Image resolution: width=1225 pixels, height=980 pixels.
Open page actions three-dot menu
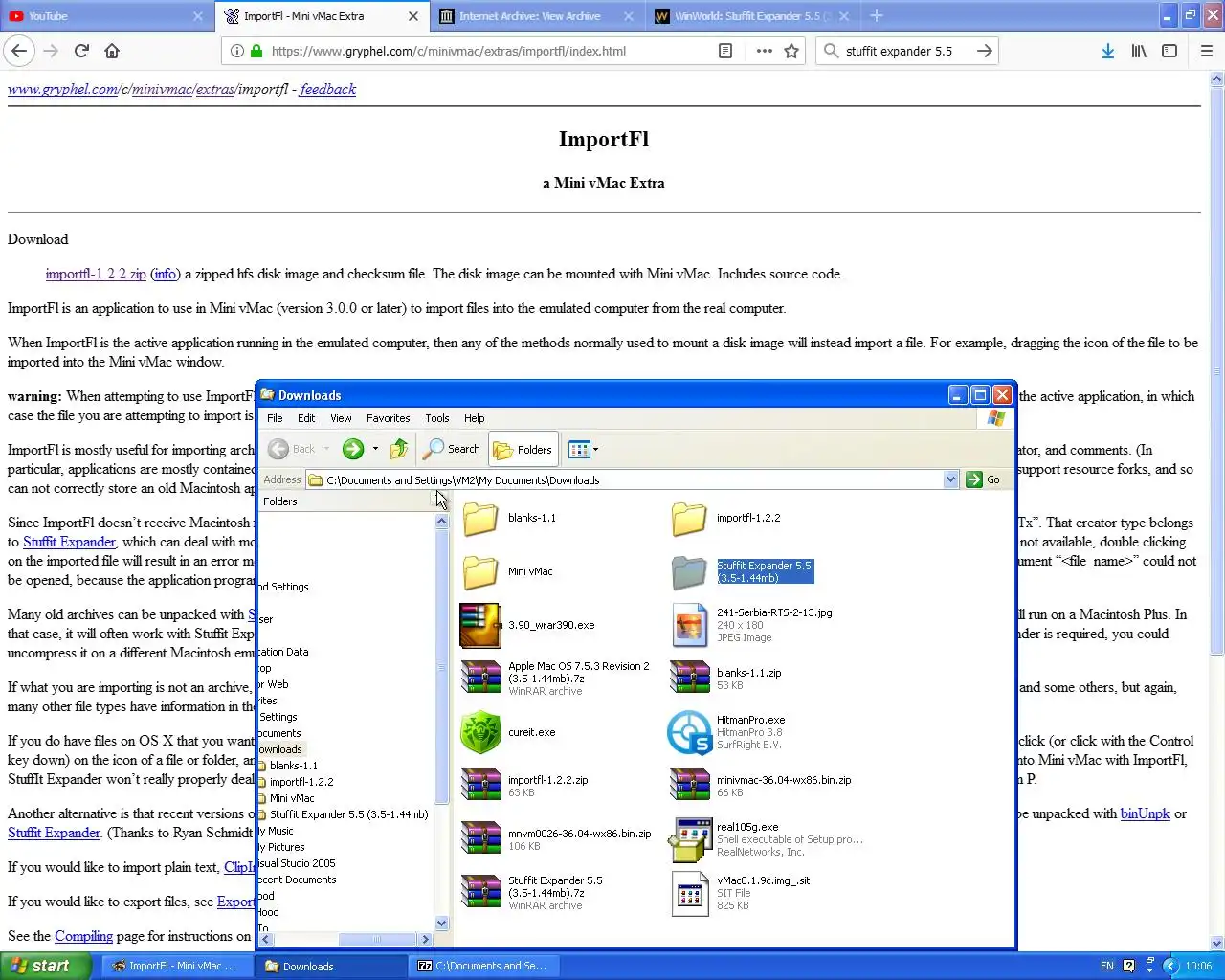[764, 51]
